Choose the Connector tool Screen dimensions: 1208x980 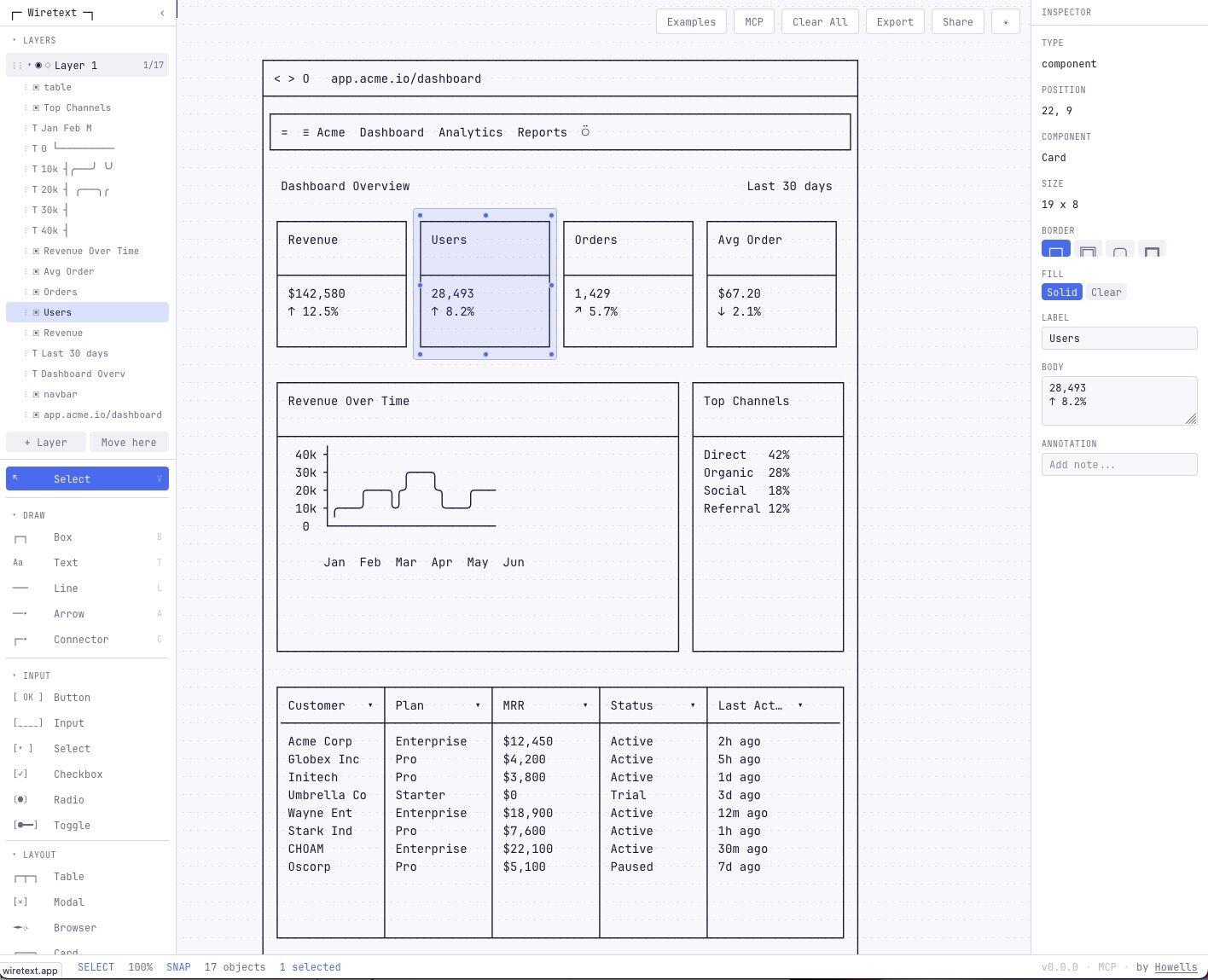tap(80, 640)
